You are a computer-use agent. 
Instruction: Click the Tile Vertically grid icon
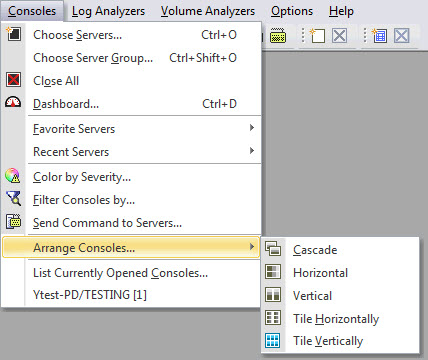coord(273,340)
